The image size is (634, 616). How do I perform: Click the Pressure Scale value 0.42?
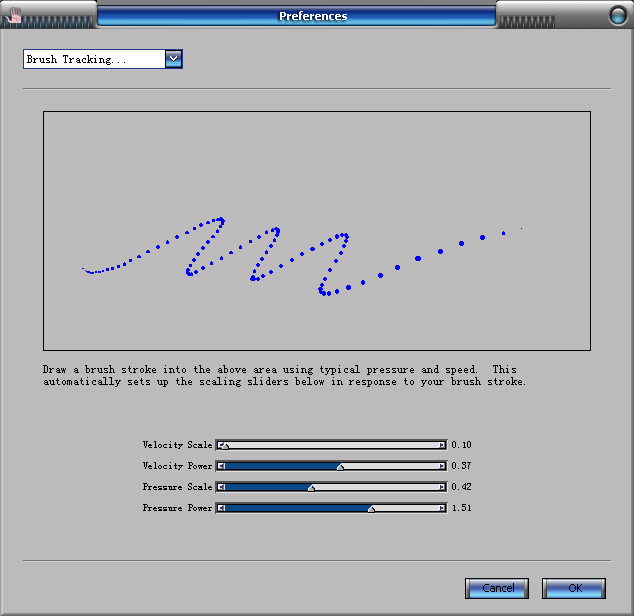[461, 487]
